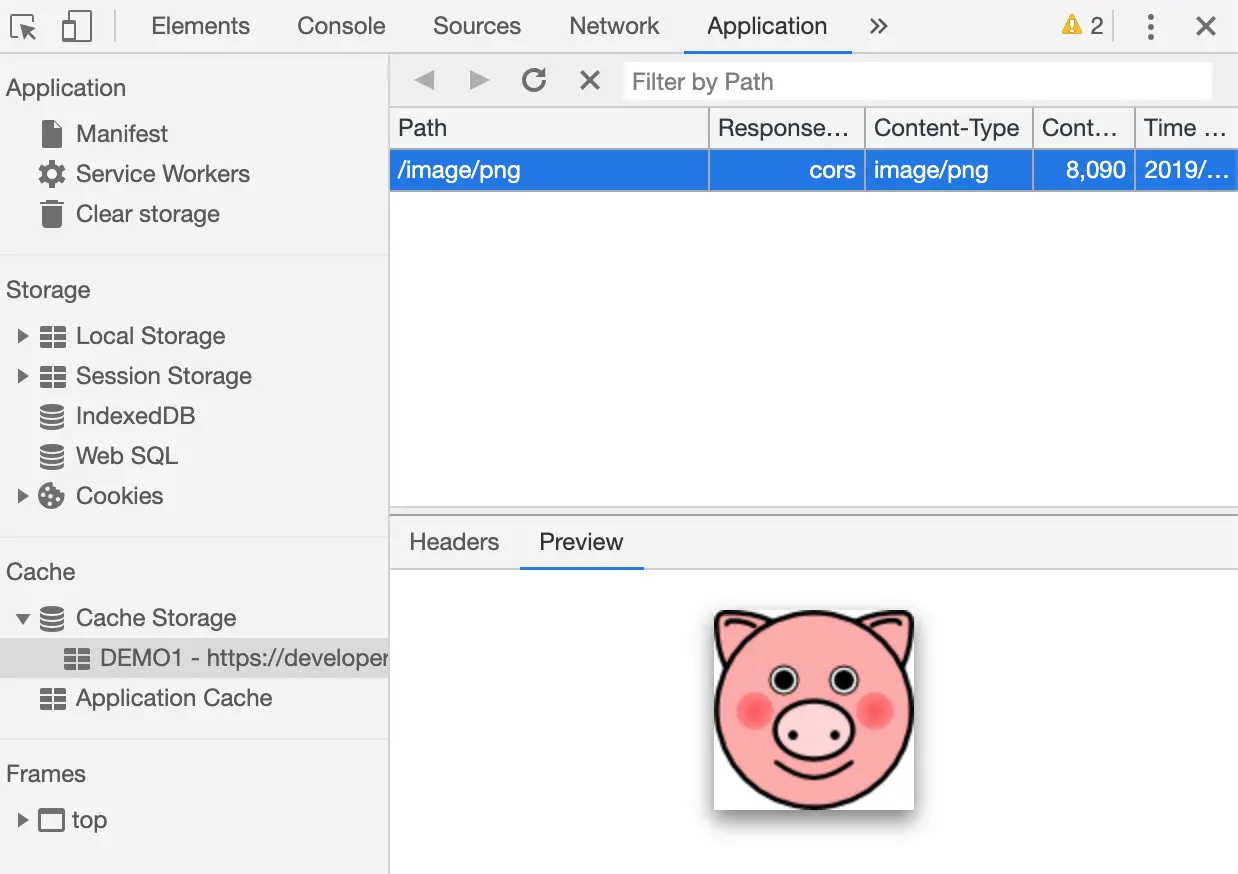The height and width of the screenshot is (874, 1238).
Task: Close DevTools with the X icon
Action: [x=1206, y=27]
